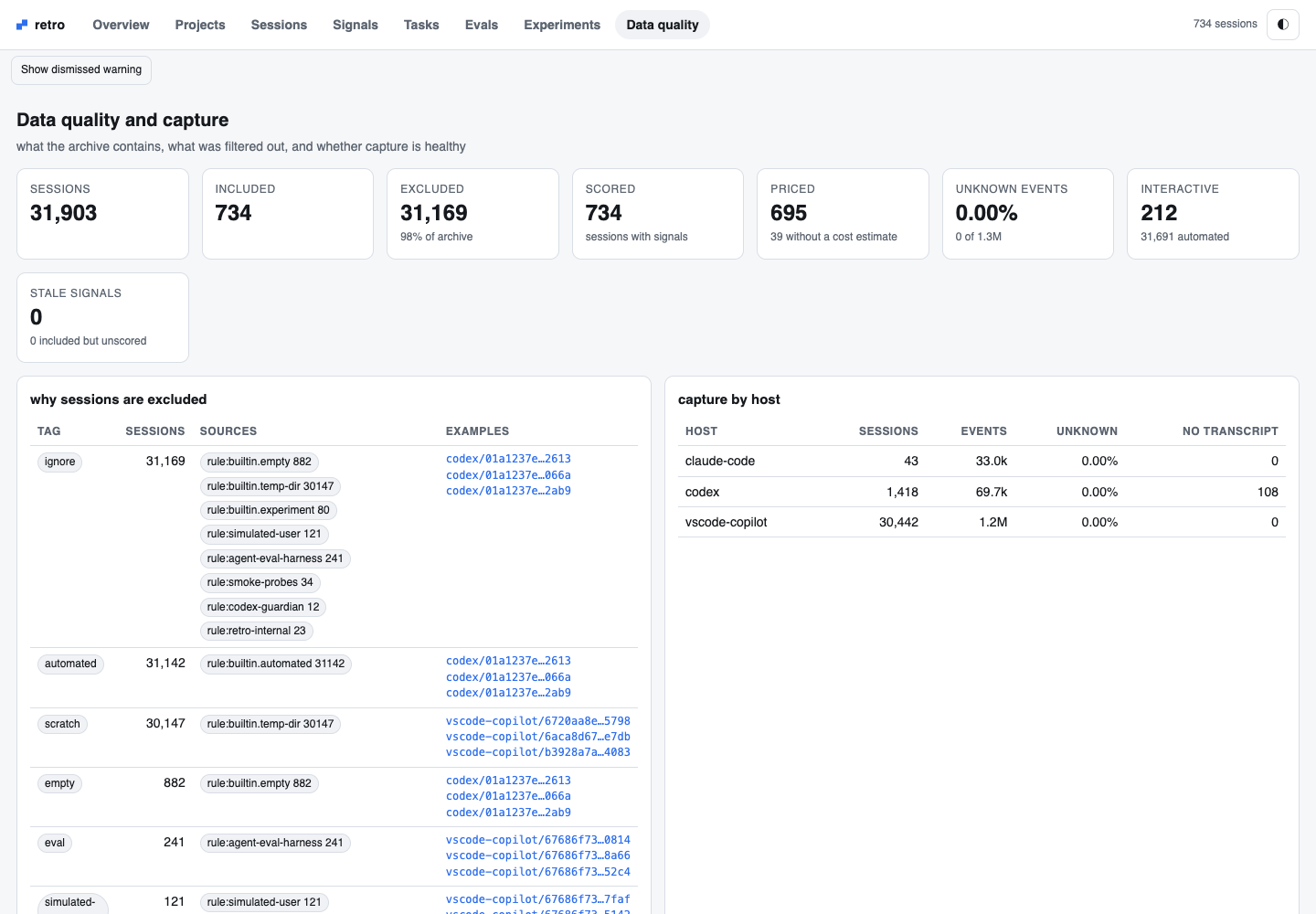
Task: Switch to the Experiments tab
Action: coord(562,25)
